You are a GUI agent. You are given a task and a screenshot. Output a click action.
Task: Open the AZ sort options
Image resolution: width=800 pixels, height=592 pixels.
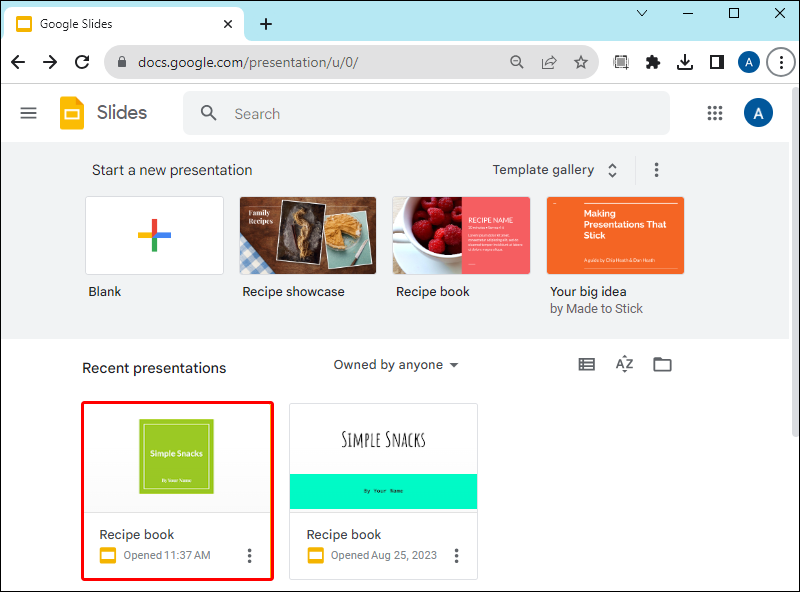coord(624,364)
